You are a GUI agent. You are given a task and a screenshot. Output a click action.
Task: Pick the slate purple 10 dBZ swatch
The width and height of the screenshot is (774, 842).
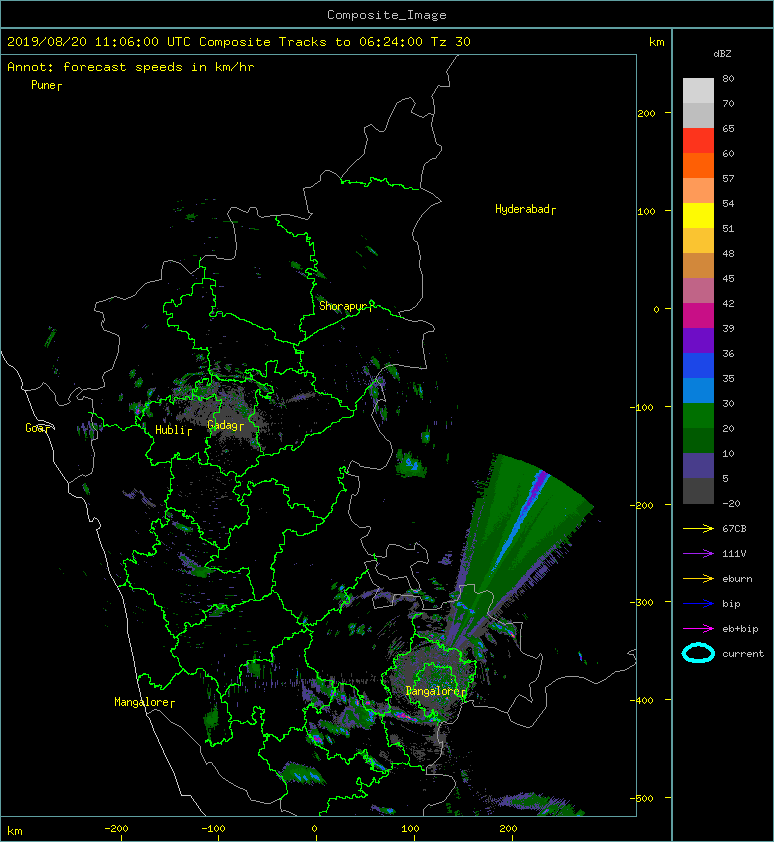pyautogui.click(x=698, y=466)
